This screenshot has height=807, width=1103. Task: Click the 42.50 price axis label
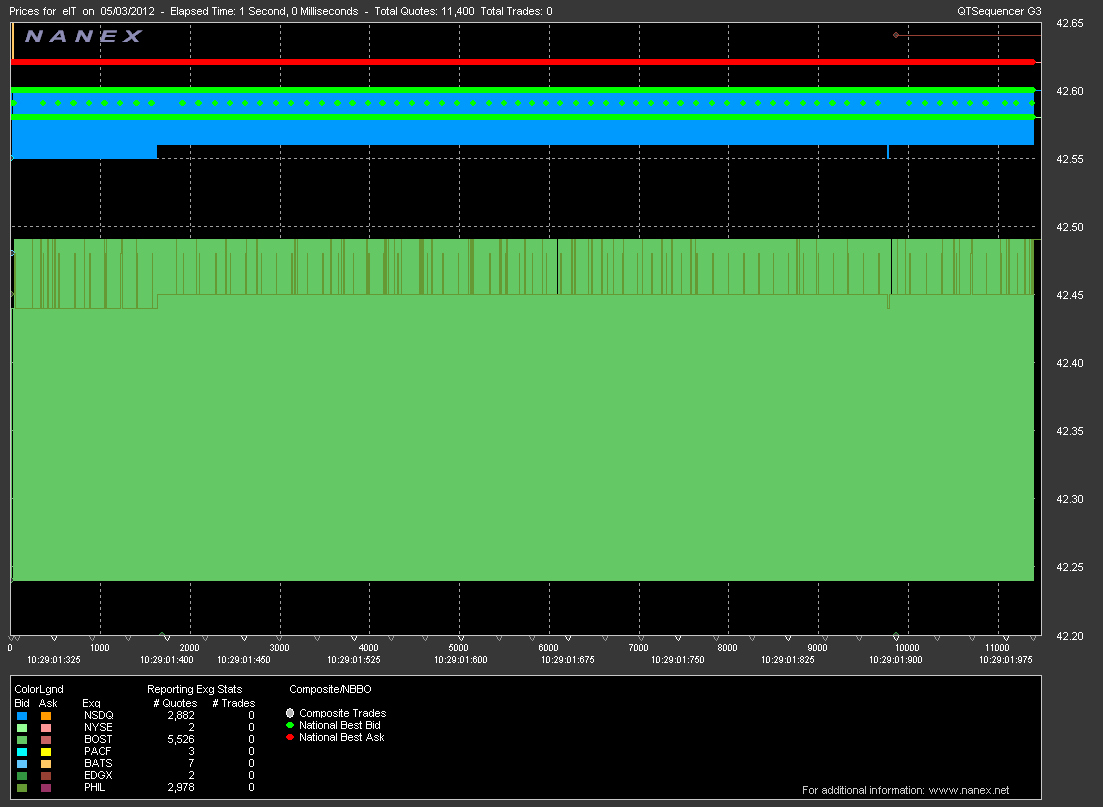1070,228
